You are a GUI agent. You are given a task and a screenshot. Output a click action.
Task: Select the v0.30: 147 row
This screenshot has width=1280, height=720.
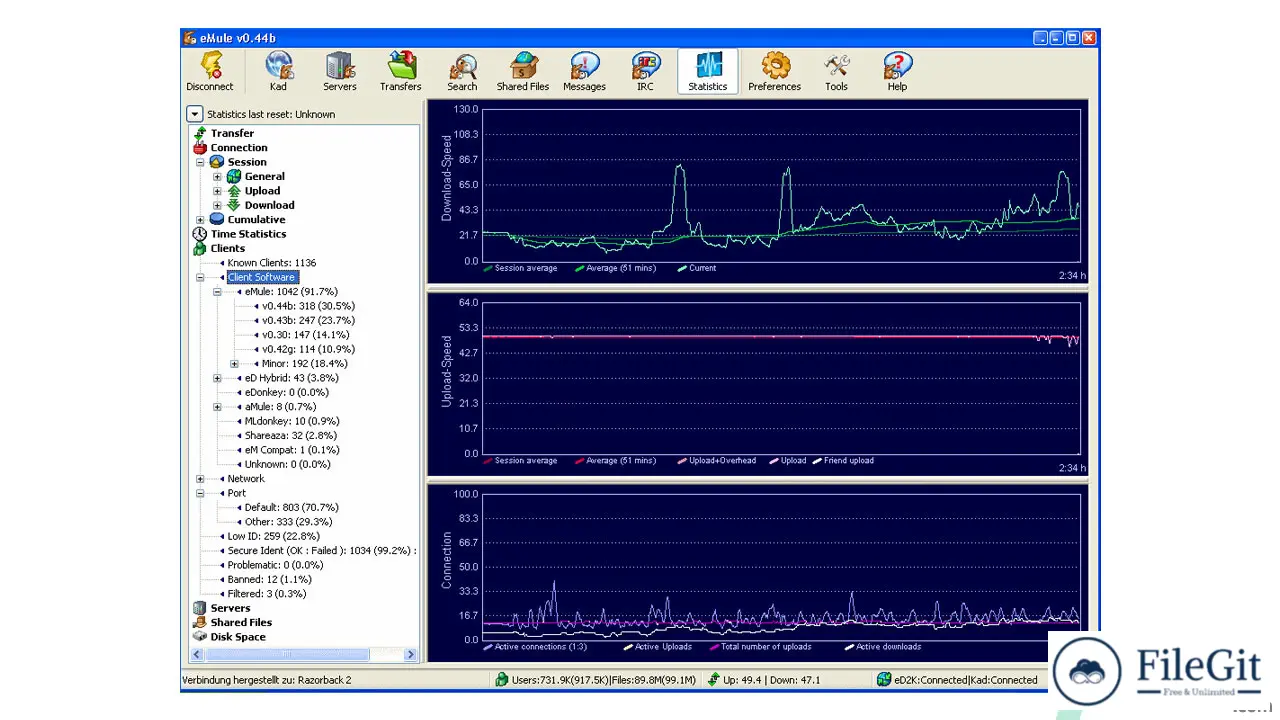(x=305, y=335)
